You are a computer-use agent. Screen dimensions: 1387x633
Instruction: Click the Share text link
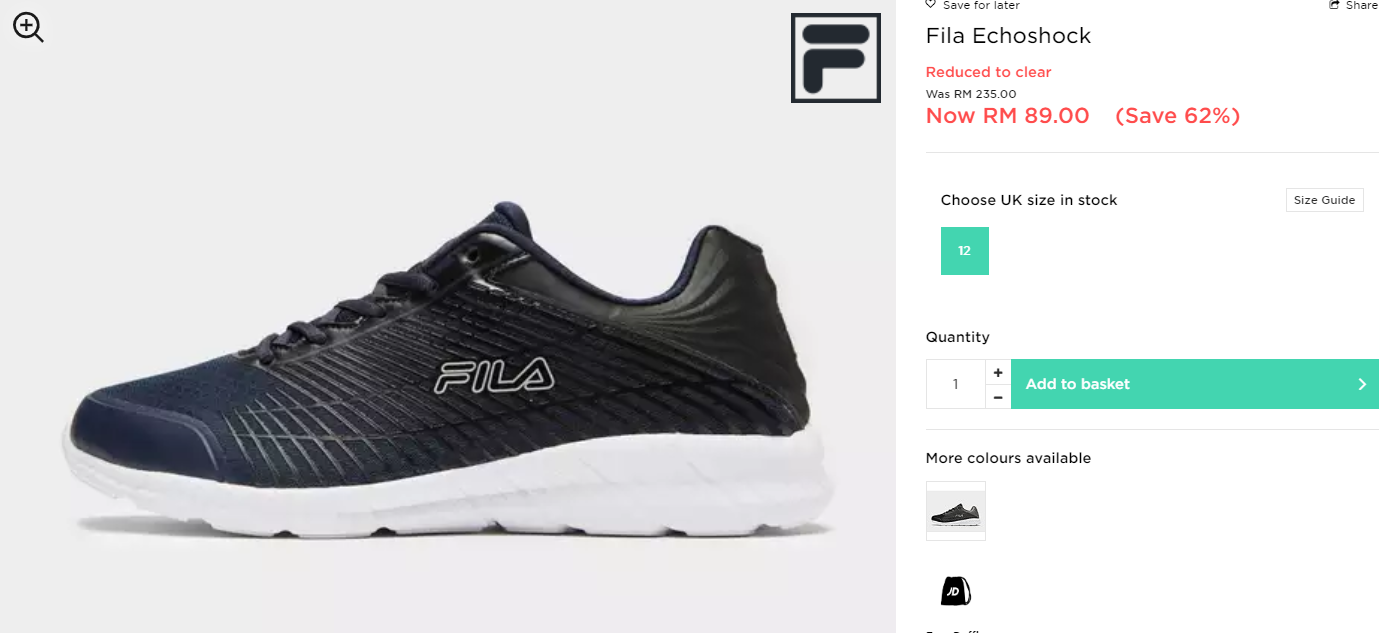click(x=1362, y=5)
